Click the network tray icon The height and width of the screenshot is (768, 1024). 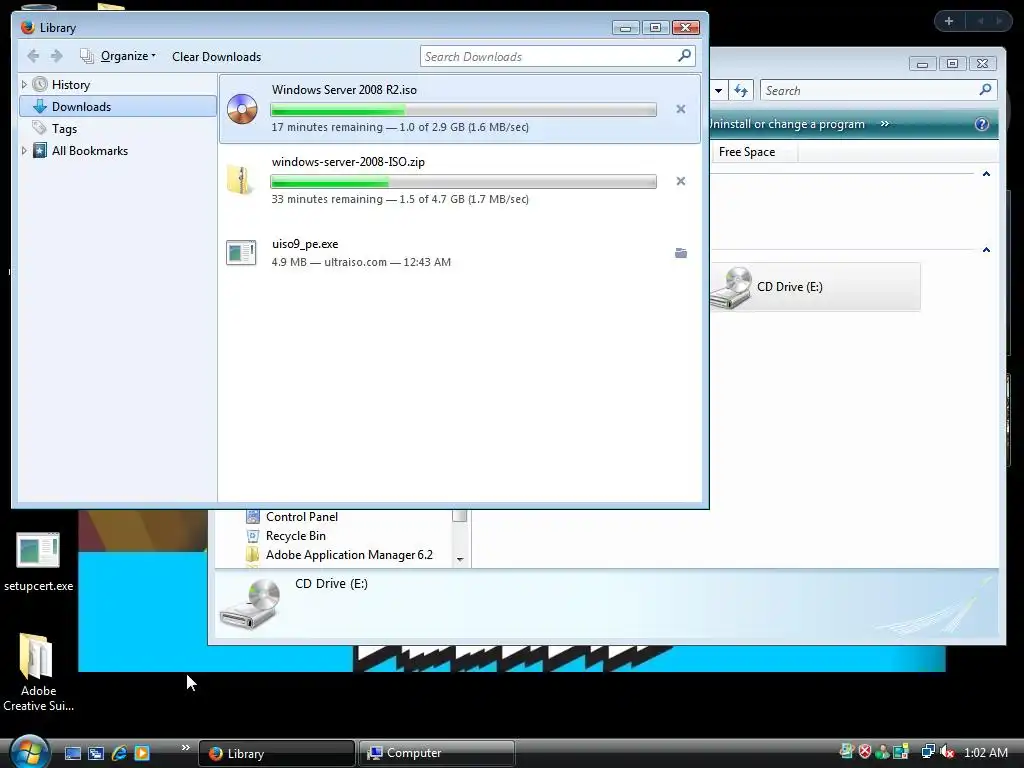point(928,752)
